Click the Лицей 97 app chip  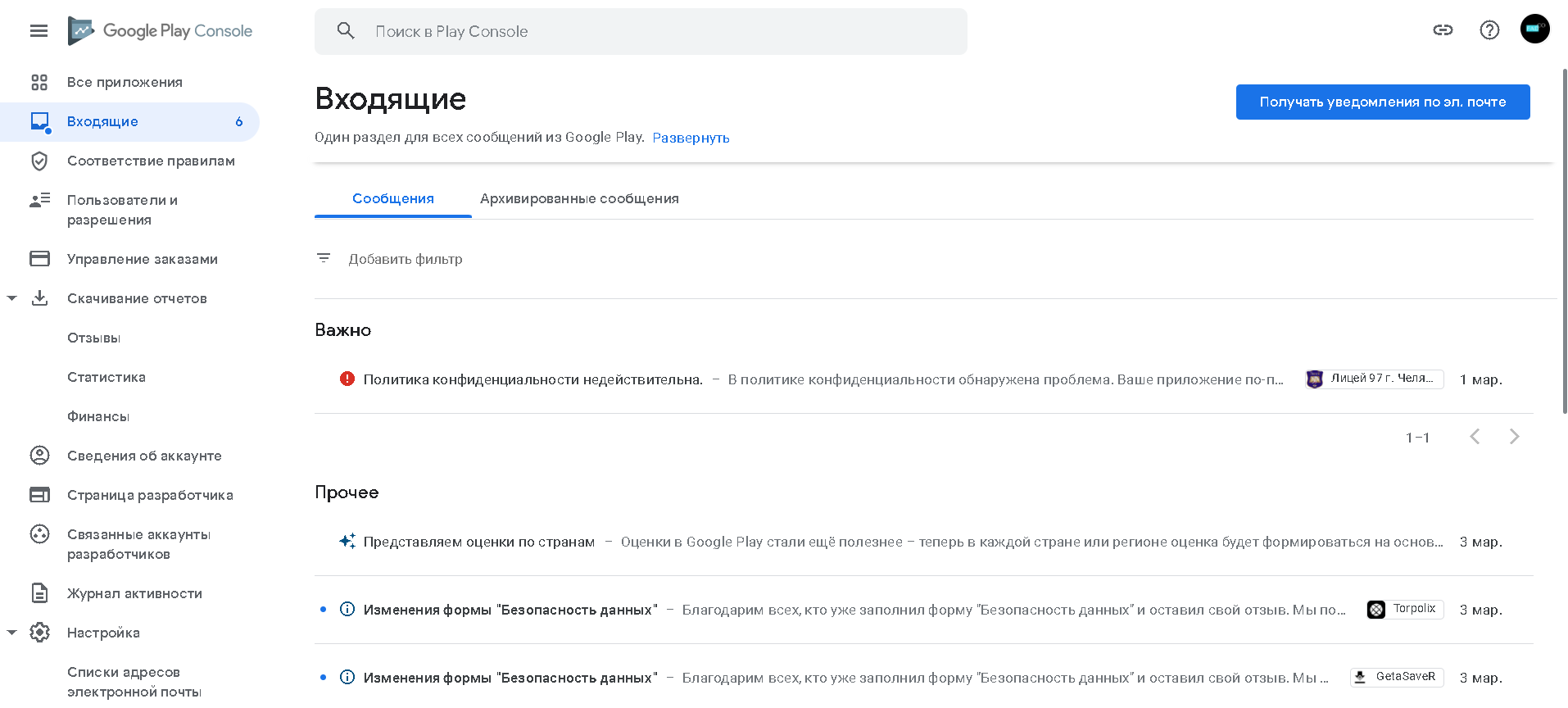pyautogui.click(x=1375, y=379)
